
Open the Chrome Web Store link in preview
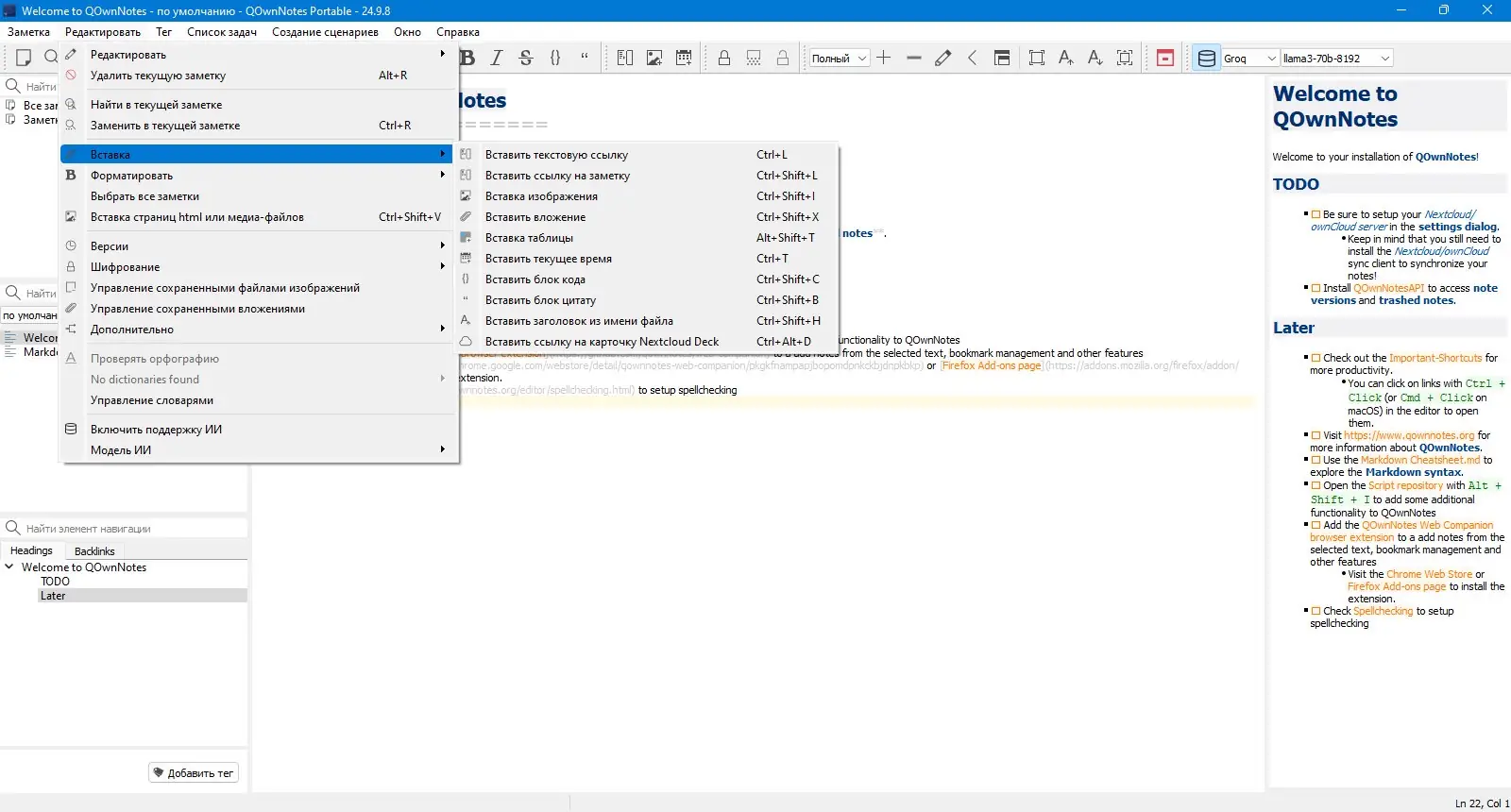click(1429, 574)
